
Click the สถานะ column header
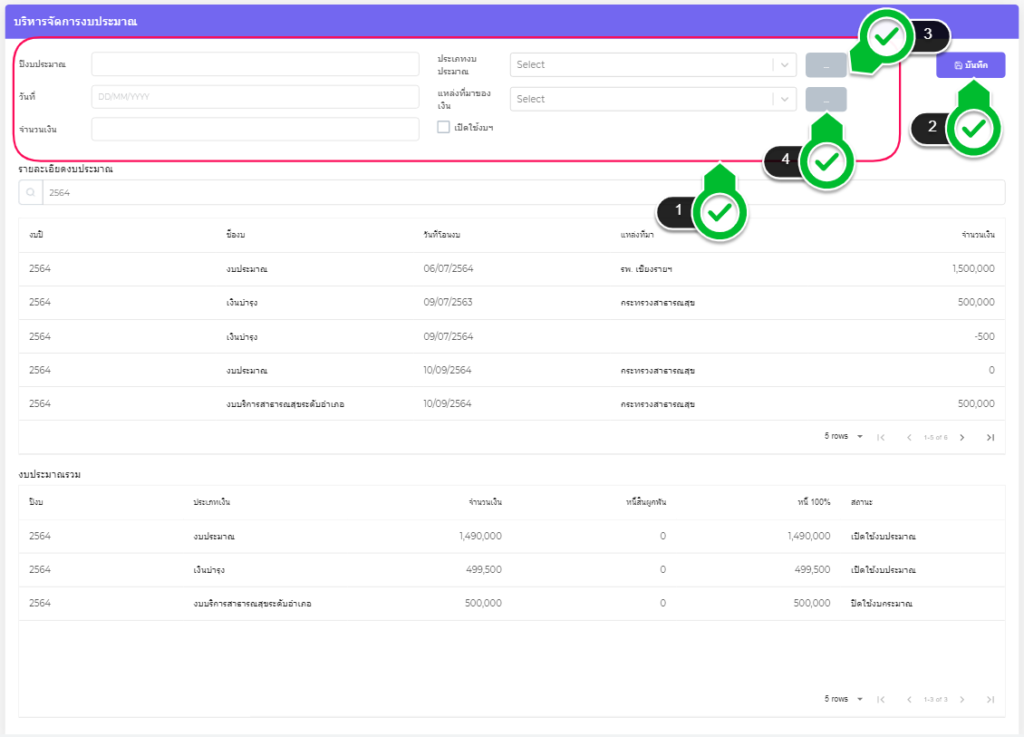click(x=859, y=502)
